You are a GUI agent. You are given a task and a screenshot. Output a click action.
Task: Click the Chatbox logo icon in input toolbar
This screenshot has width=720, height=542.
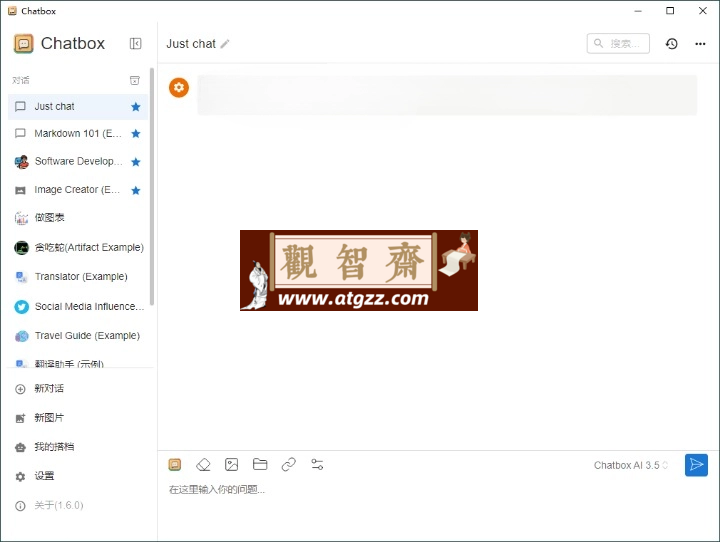(x=174, y=465)
